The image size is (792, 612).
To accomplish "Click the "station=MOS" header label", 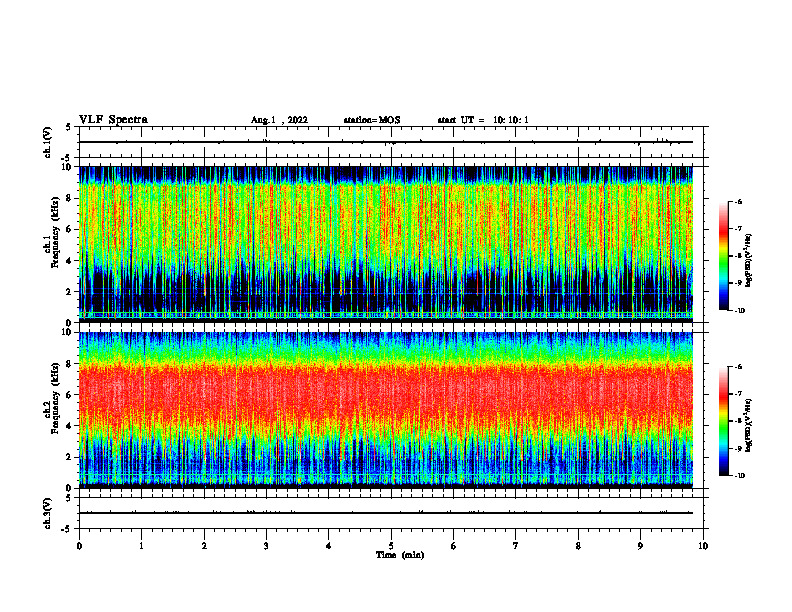I will pos(372,120).
